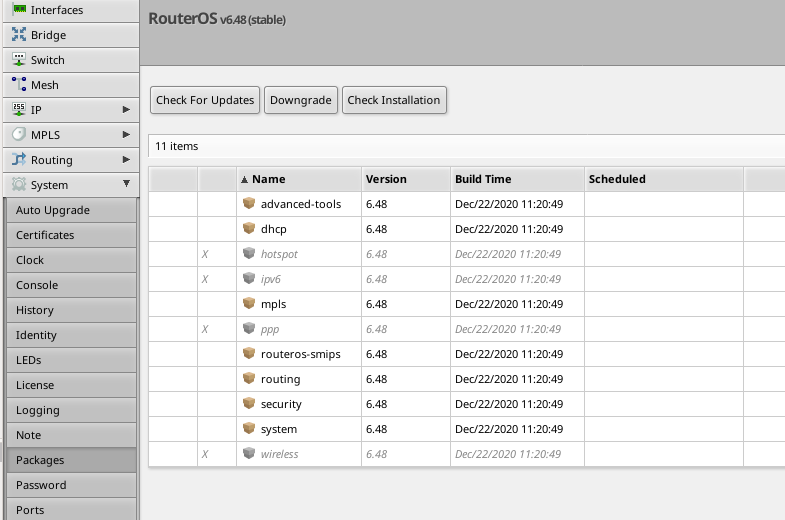Click the disabled ppp package icon
The height and width of the screenshot is (520, 785).
[249, 328]
